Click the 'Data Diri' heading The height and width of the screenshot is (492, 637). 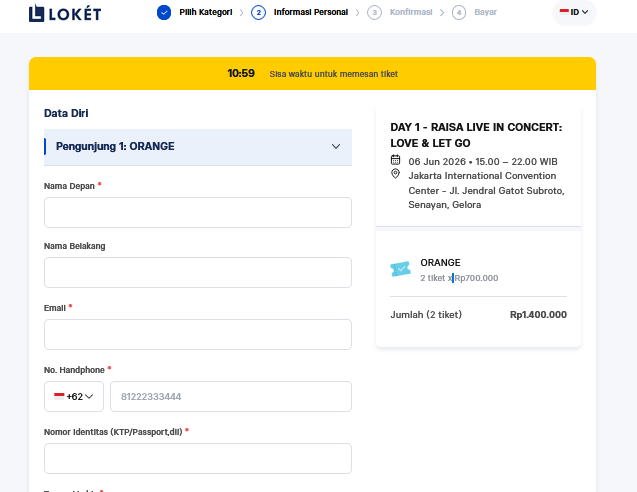(66, 113)
